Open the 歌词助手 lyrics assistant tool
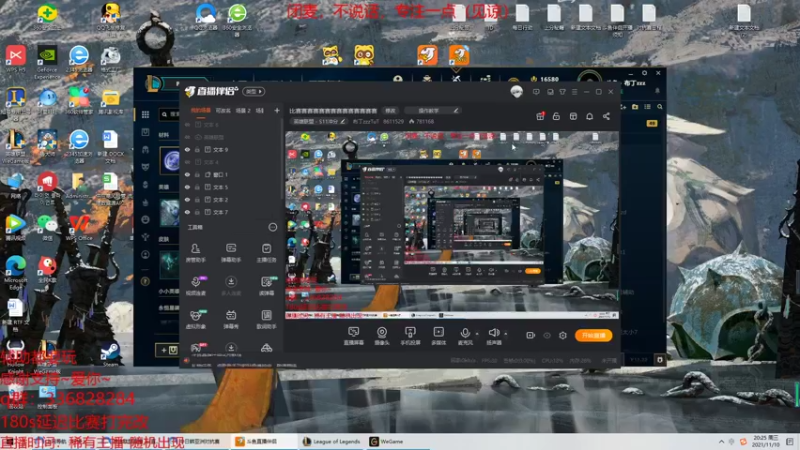 click(x=266, y=319)
